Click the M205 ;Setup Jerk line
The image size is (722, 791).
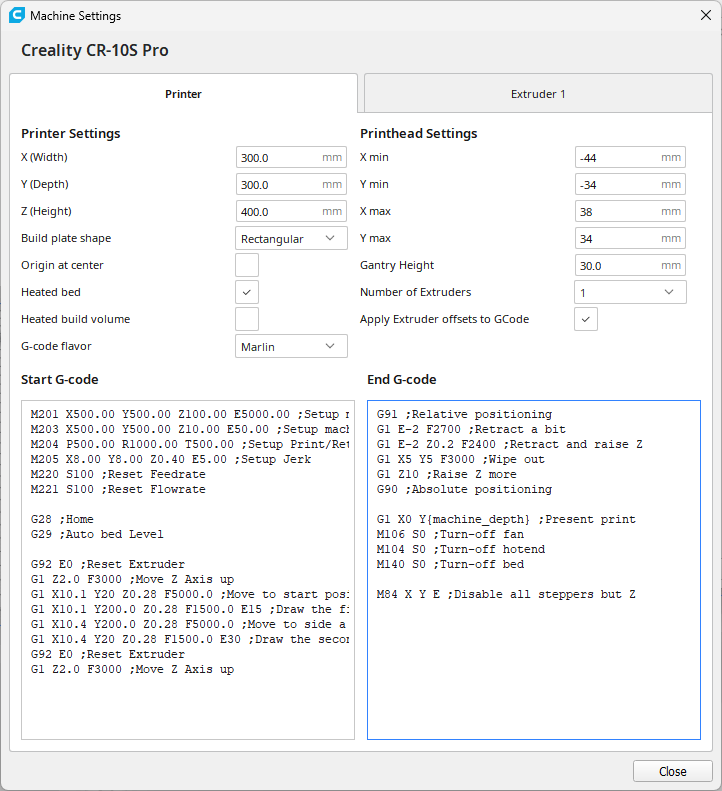(171, 459)
